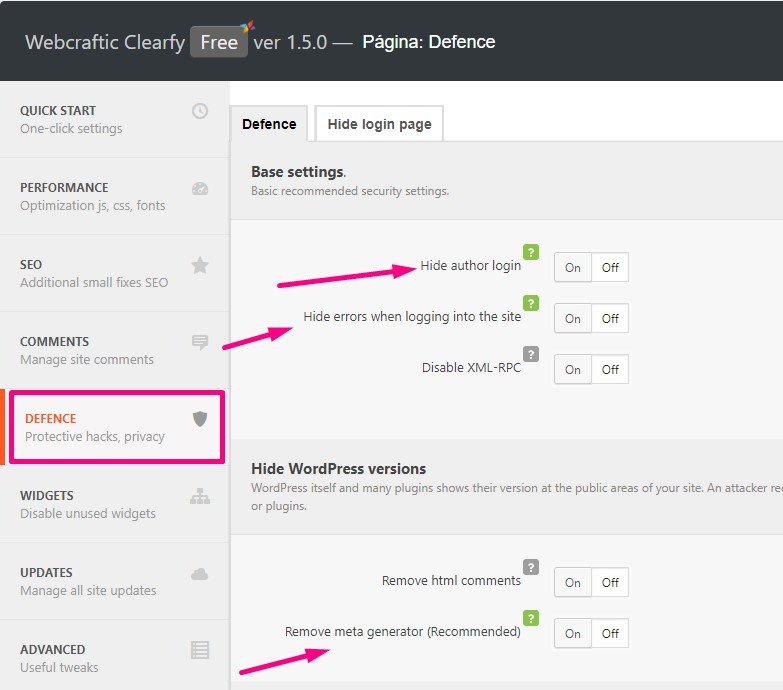Click the Defence shield icon
Image resolution: width=783 pixels, height=690 pixels.
tap(200, 419)
